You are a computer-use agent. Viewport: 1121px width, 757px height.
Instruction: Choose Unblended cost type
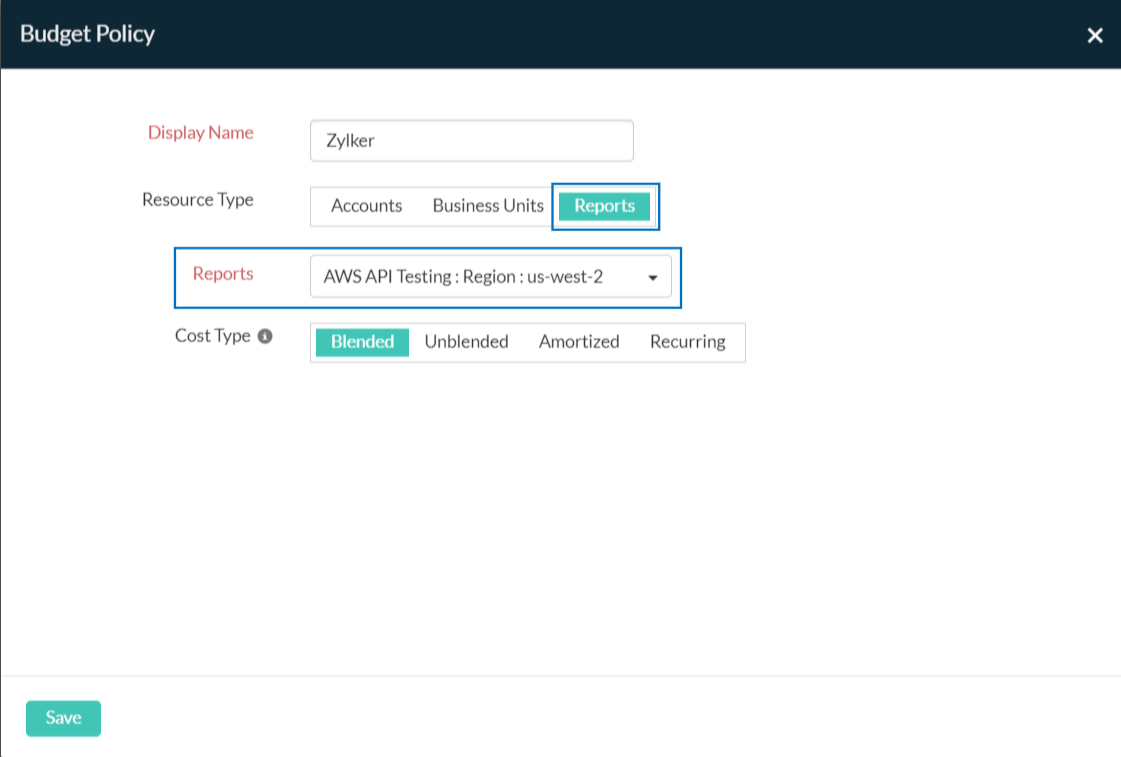tap(466, 342)
